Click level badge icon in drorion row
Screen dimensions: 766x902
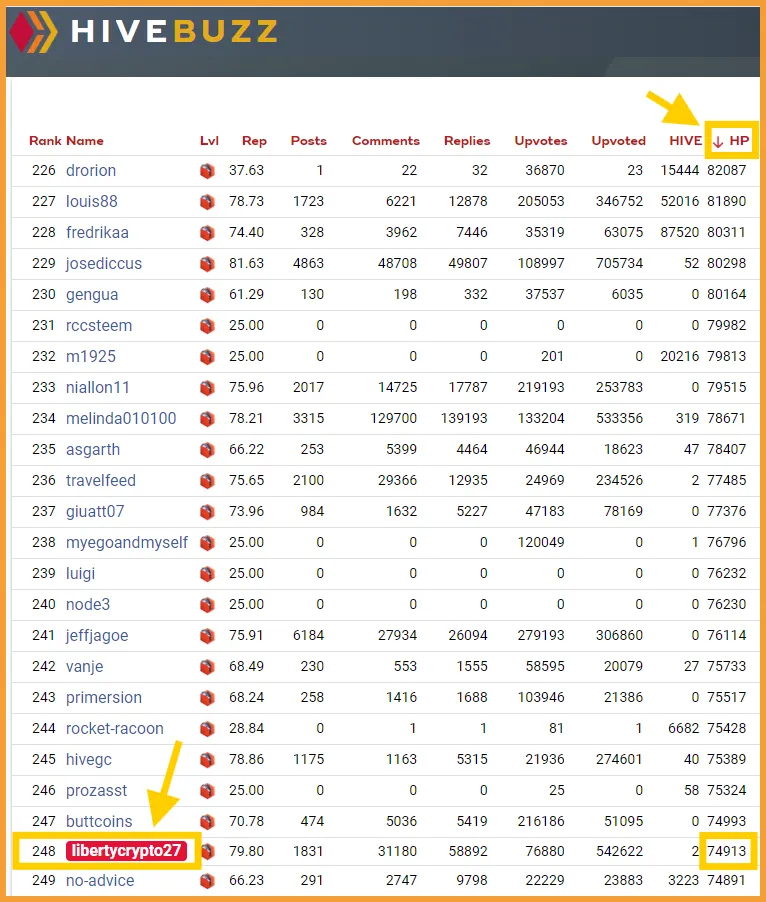click(208, 171)
